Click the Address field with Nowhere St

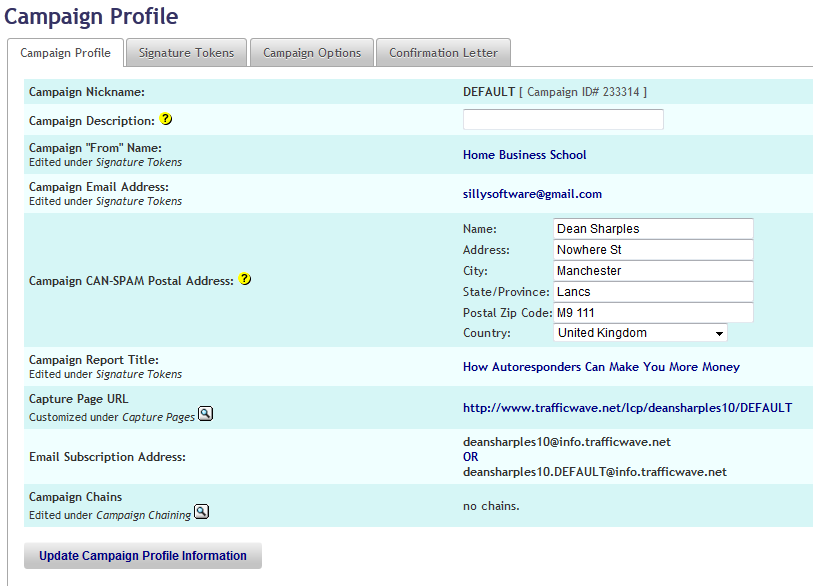click(652, 250)
